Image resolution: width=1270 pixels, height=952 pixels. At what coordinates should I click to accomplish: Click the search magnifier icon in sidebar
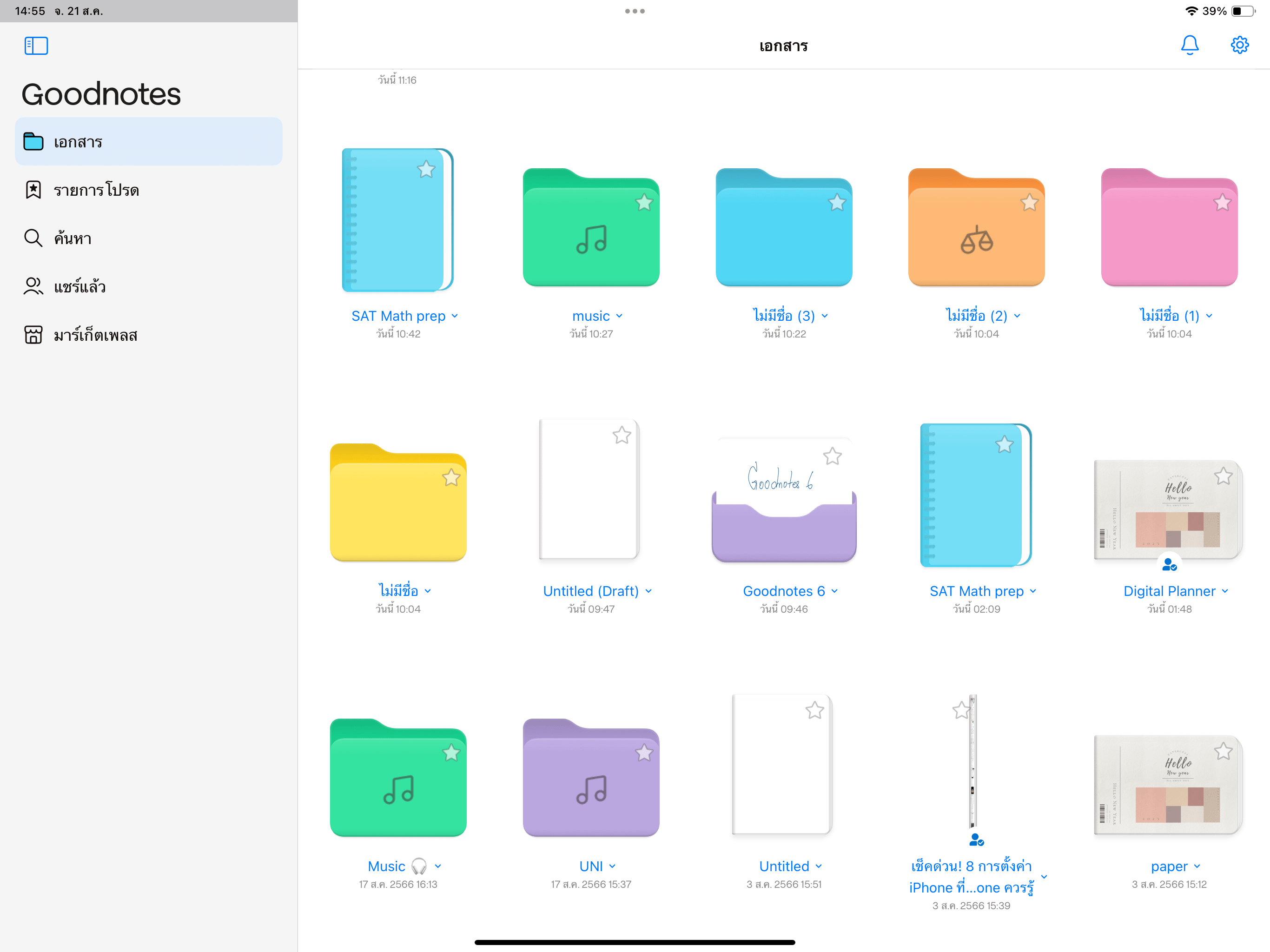[33, 238]
